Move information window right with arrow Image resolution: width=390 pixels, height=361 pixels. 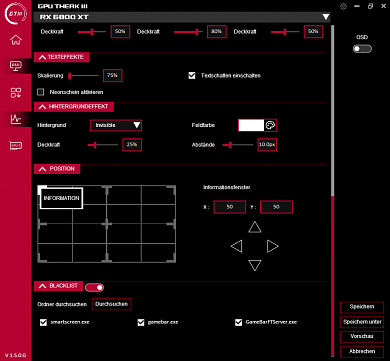click(x=272, y=247)
